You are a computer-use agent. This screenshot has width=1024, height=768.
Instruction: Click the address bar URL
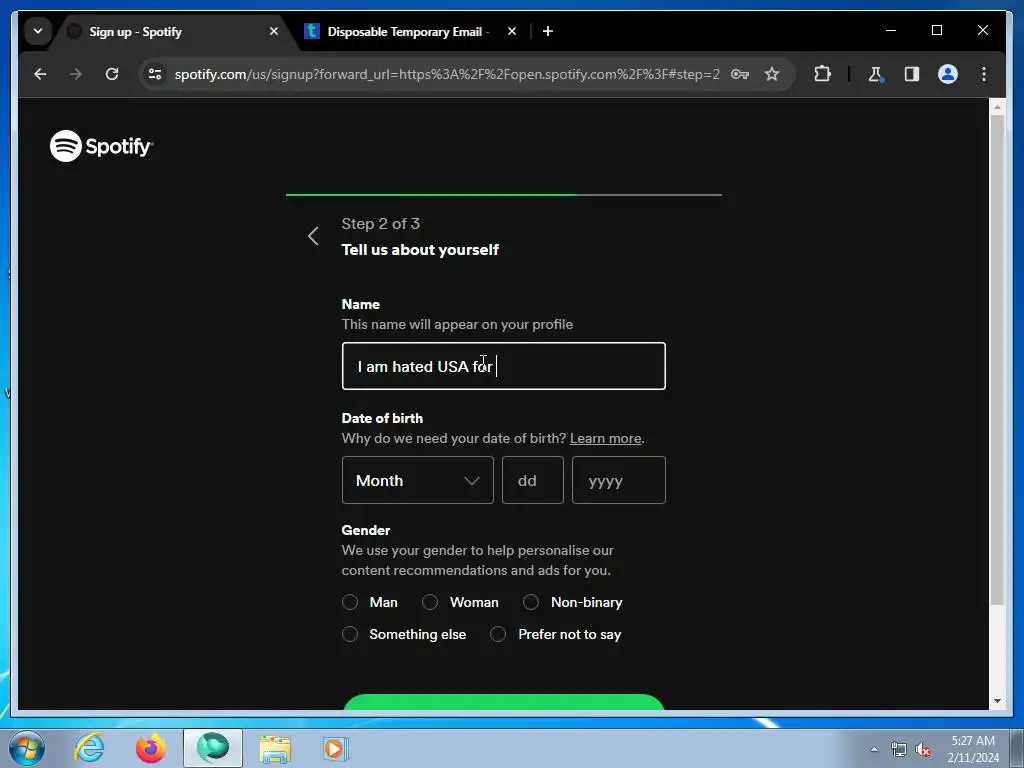[x=447, y=74]
